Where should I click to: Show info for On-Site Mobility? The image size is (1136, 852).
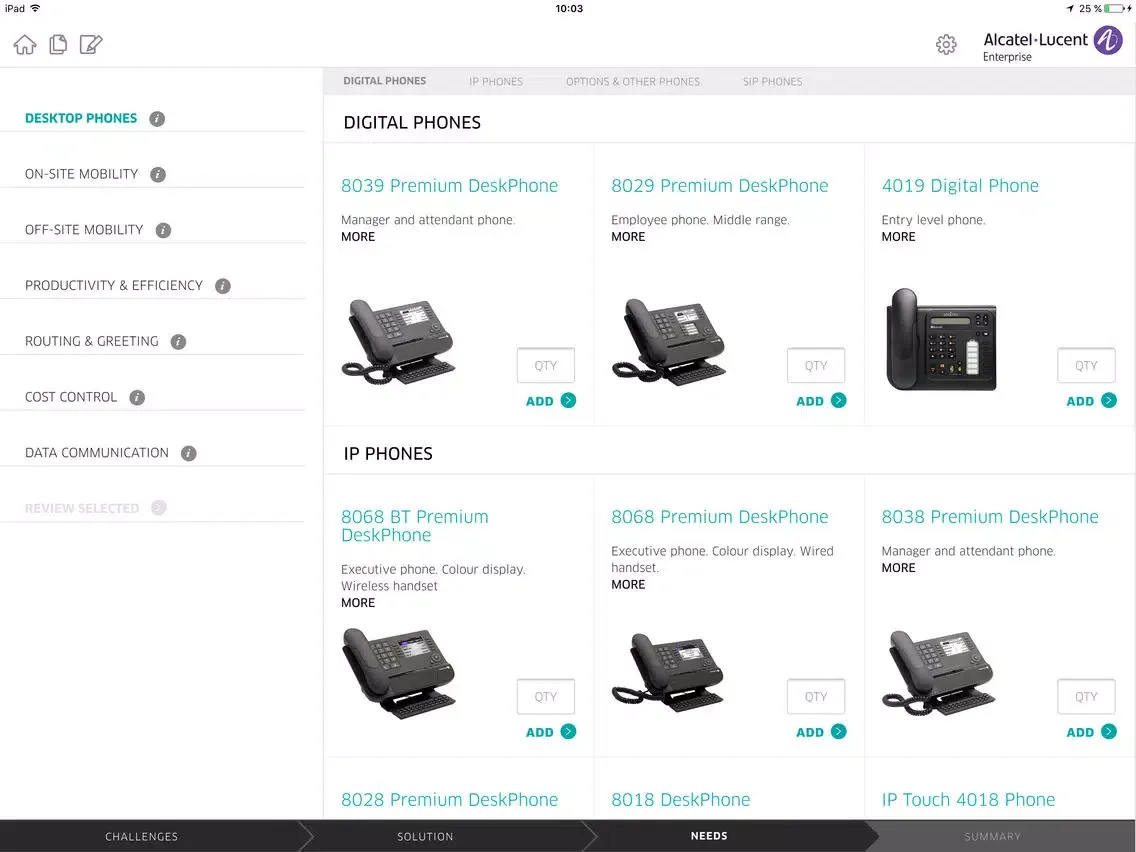click(x=158, y=175)
